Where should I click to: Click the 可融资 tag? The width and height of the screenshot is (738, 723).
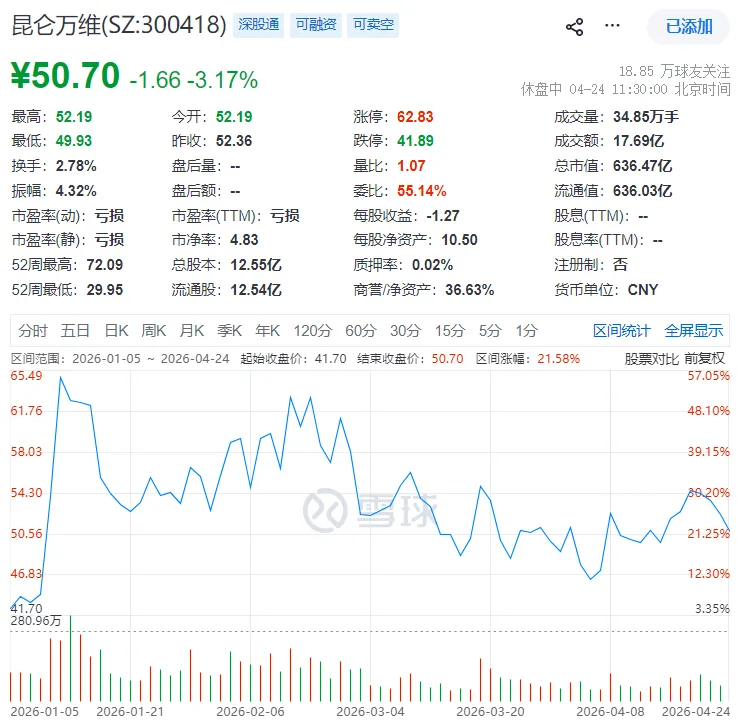(x=316, y=25)
